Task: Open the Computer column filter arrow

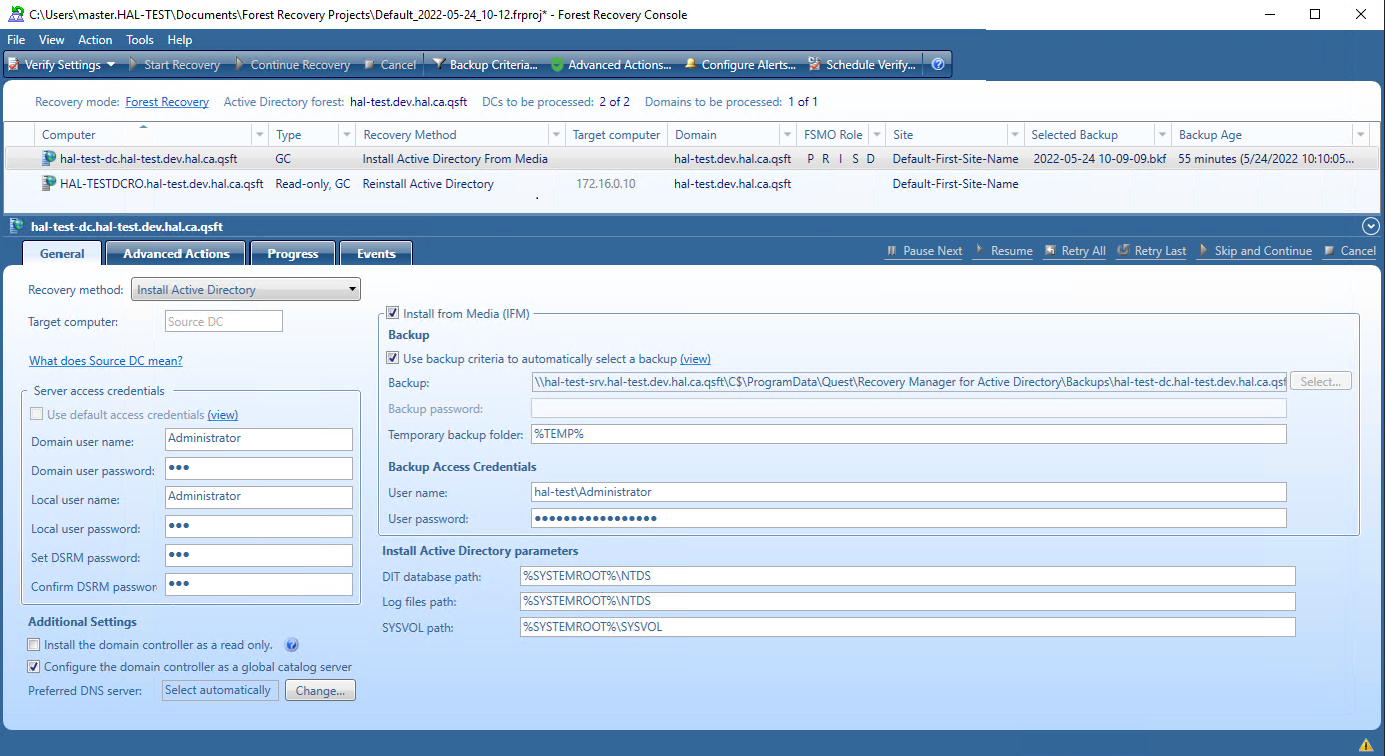Action: click(260, 135)
